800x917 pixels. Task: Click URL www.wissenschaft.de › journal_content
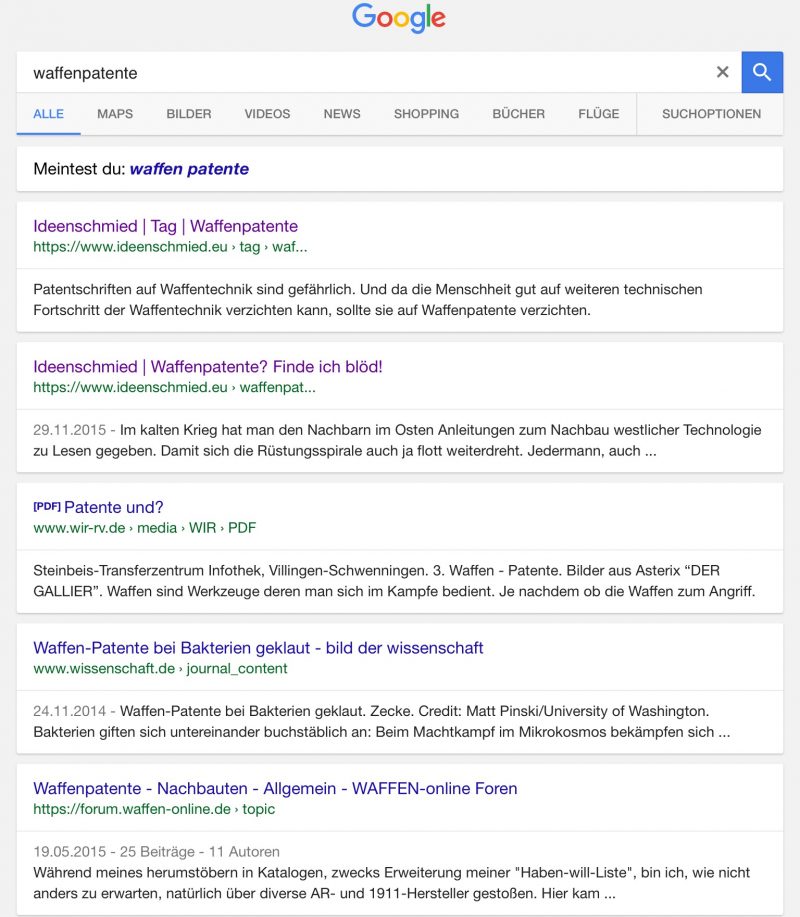[160, 668]
